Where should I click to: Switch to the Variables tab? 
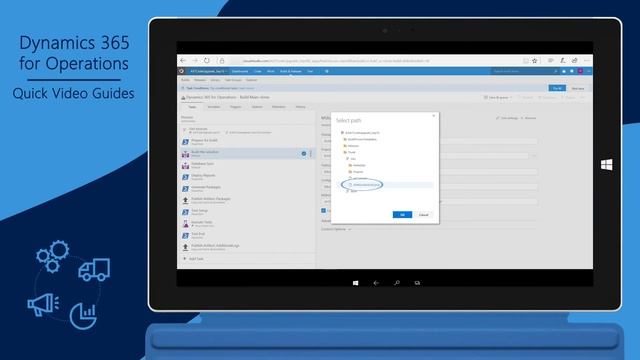214,107
